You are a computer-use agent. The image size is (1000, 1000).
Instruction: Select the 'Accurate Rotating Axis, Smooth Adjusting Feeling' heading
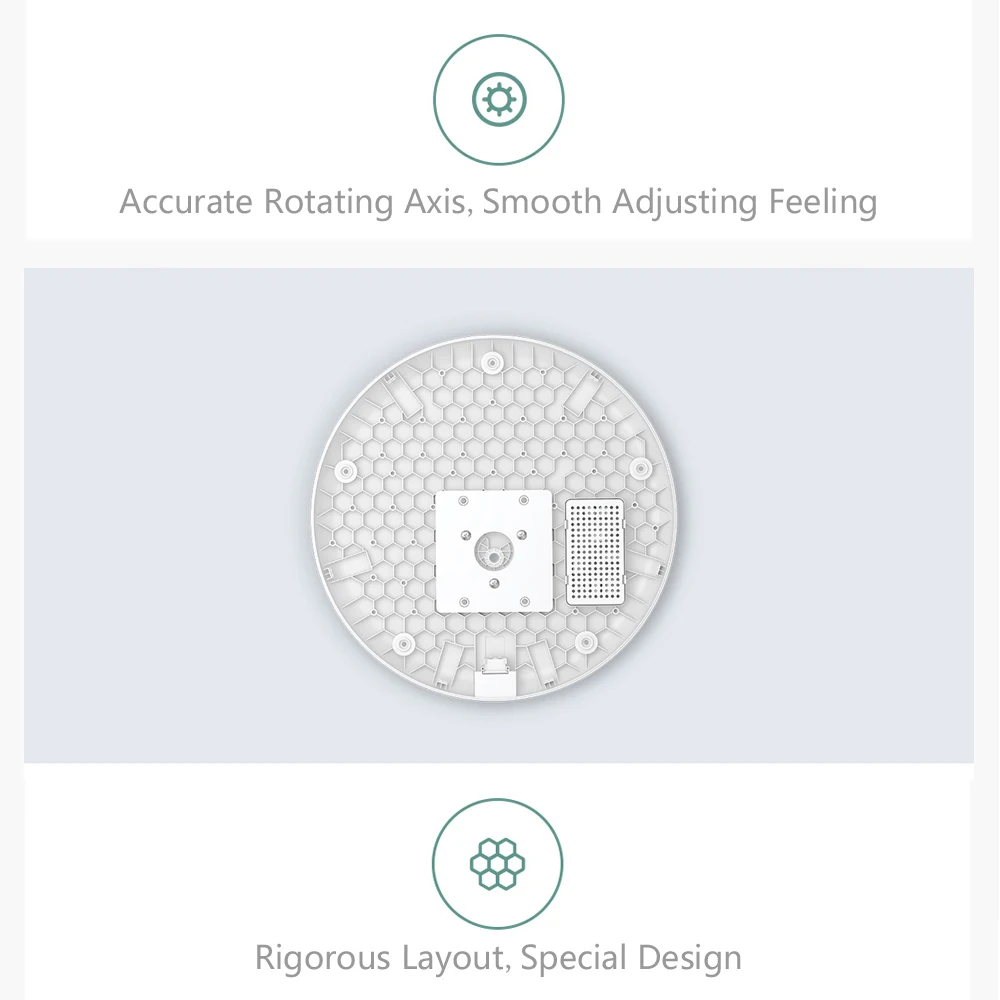(498, 202)
